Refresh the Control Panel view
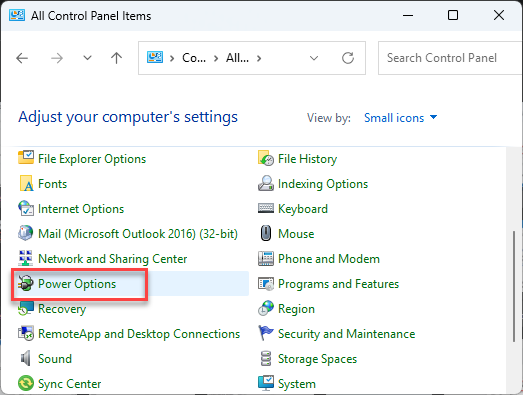 [x=348, y=58]
